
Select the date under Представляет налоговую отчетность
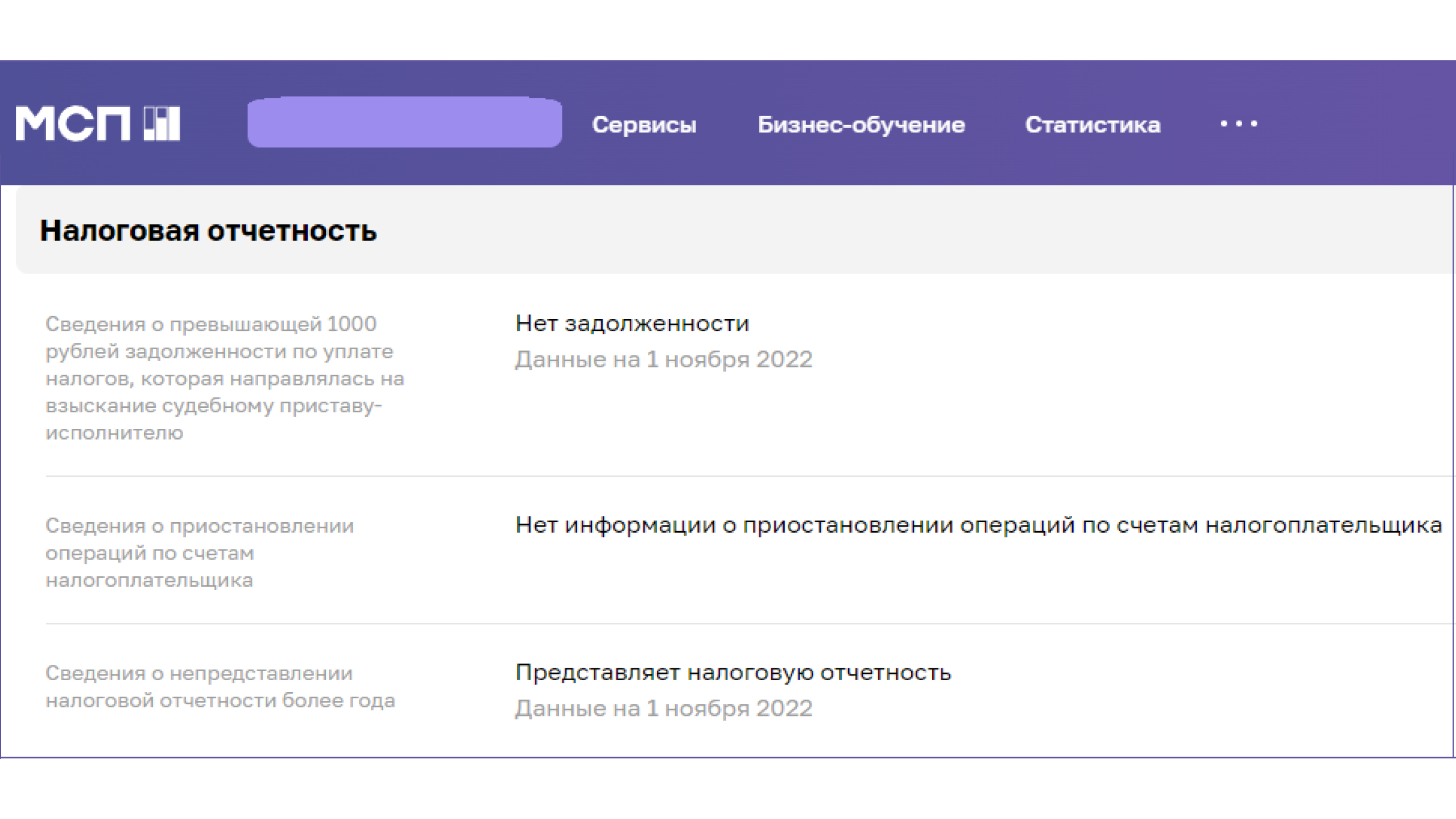pyautogui.click(x=664, y=709)
